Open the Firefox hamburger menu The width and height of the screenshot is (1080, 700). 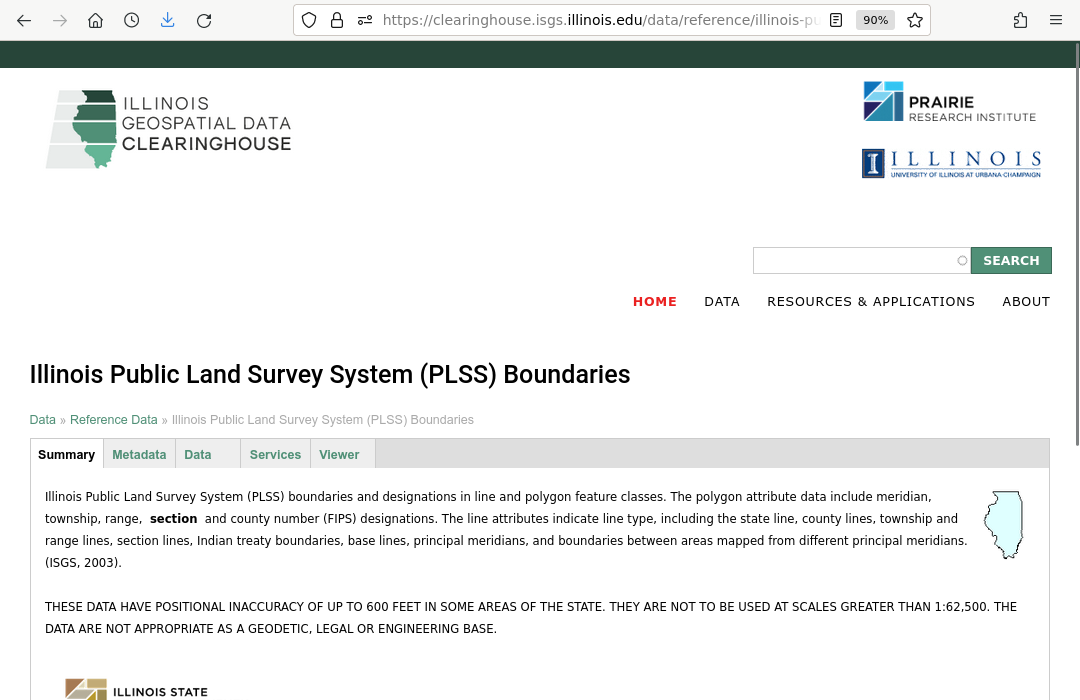(1056, 20)
